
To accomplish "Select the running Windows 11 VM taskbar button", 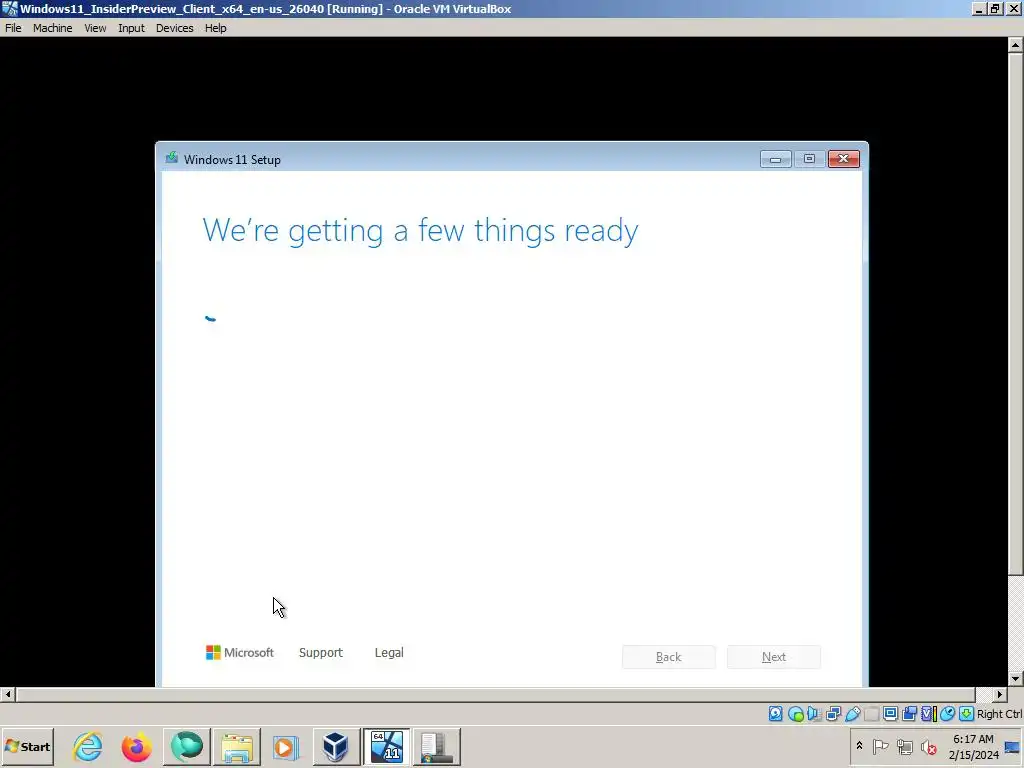I will pyautogui.click(x=387, y=746).
